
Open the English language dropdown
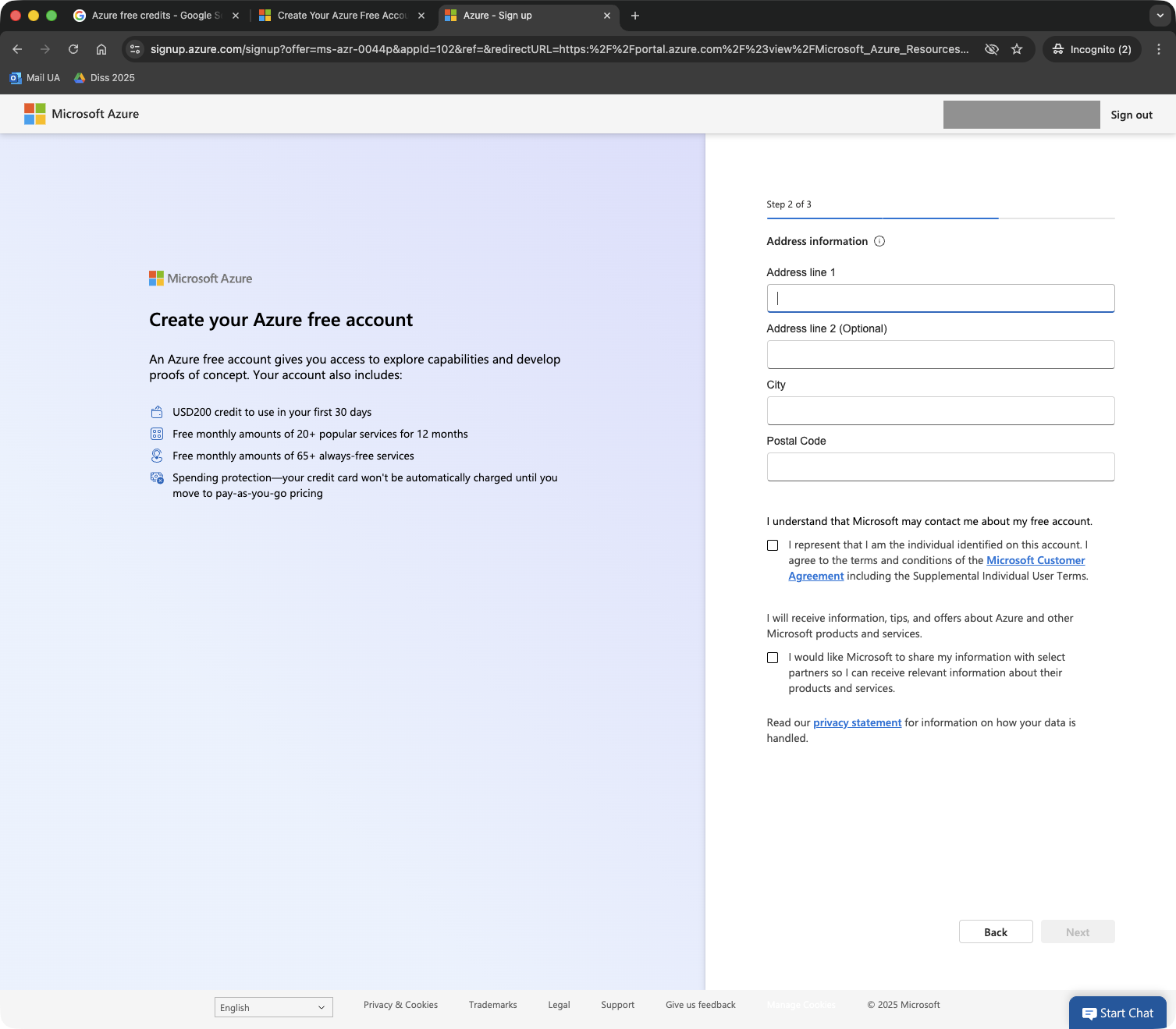tap(273, 1007)
